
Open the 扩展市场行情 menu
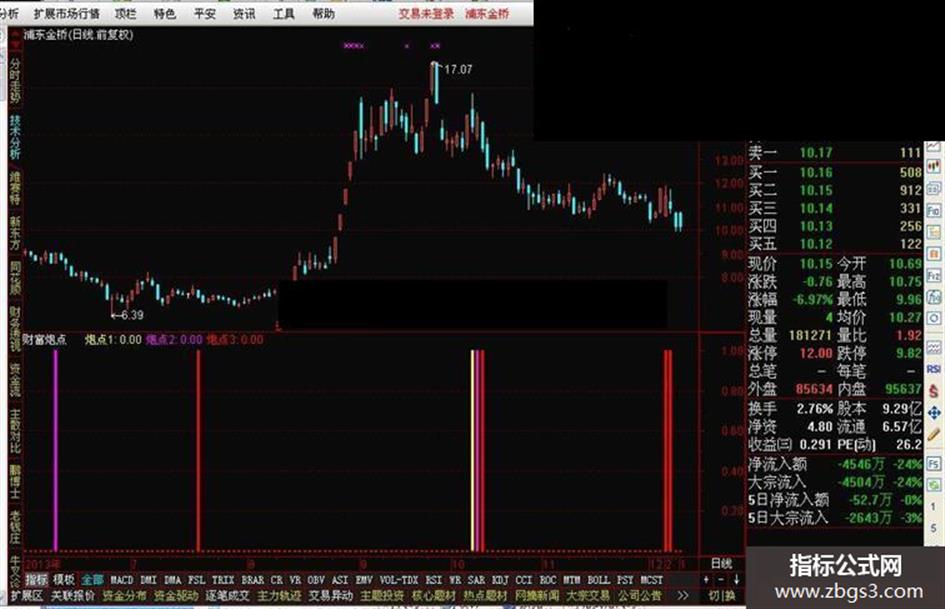[x=67, y=13]
